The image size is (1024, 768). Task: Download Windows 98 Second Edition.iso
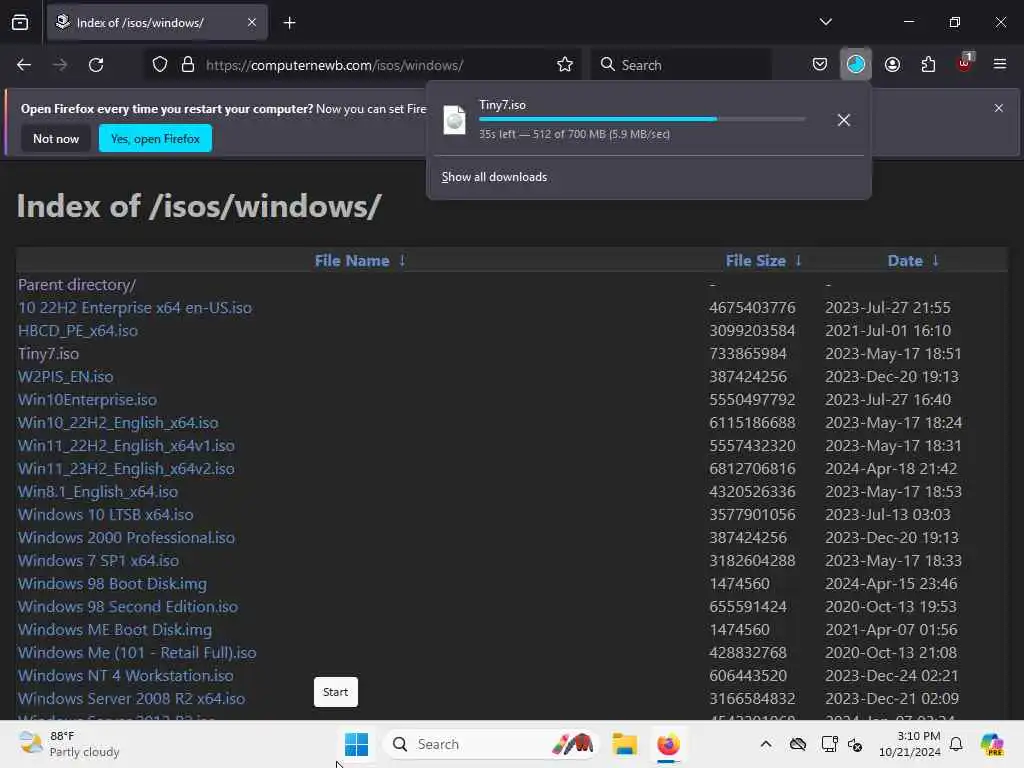click(x=128, y=607)
